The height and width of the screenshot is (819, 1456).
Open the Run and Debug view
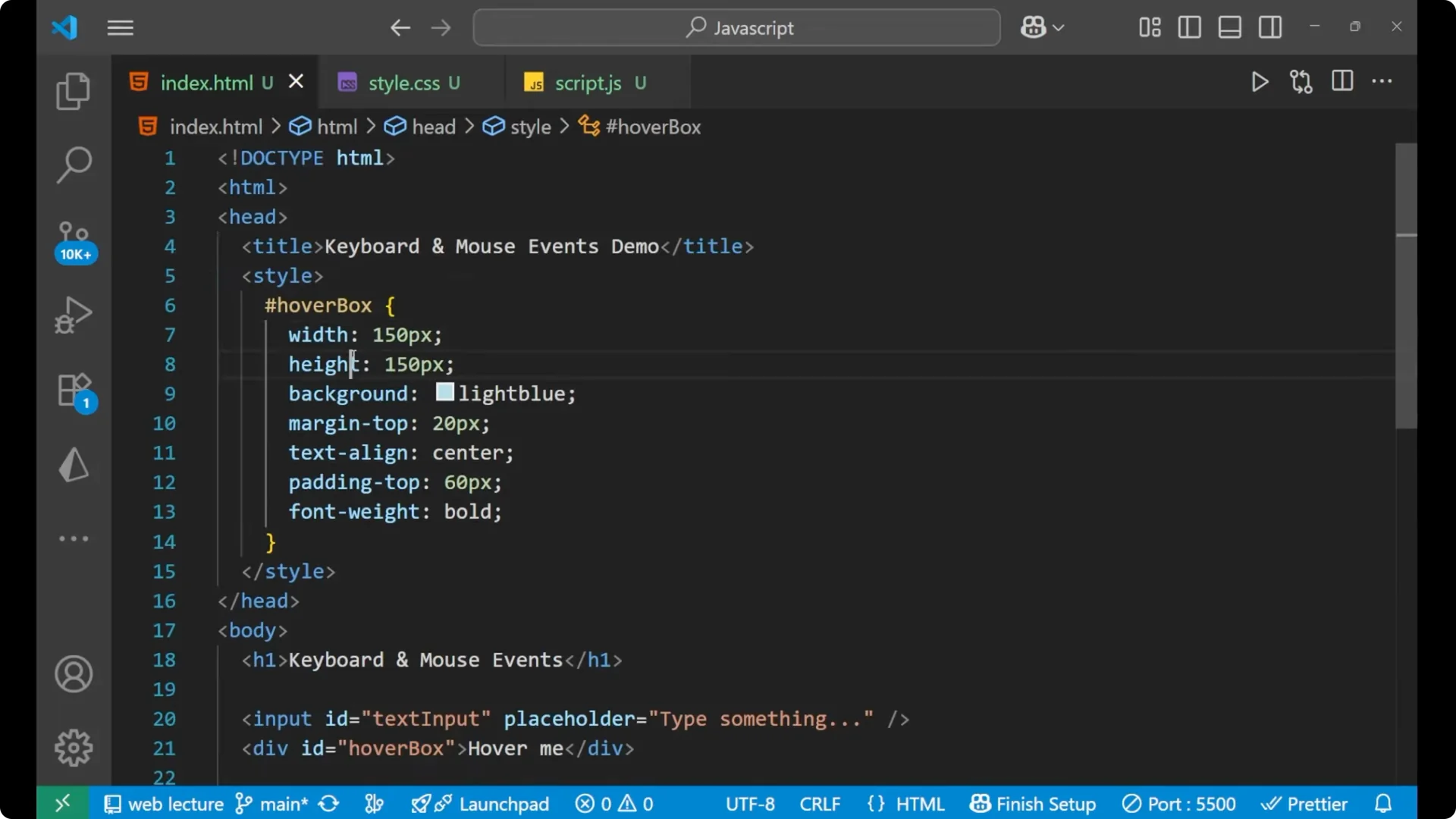pos(73,314)
